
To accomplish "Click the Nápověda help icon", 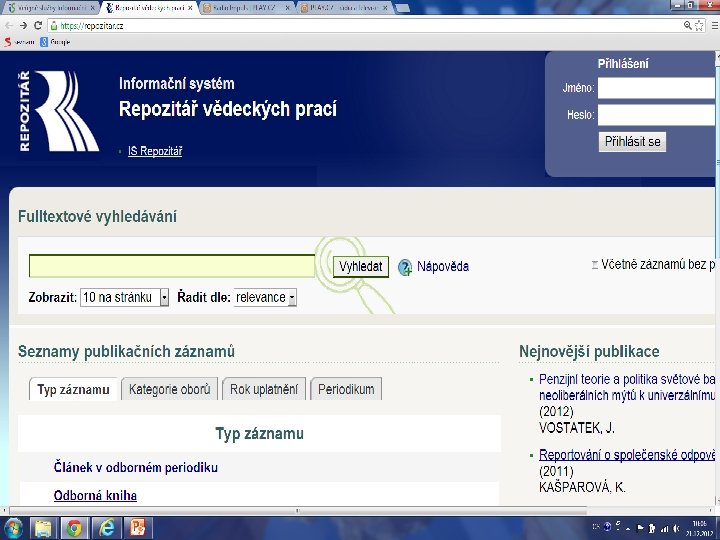I will pos(405,267).
